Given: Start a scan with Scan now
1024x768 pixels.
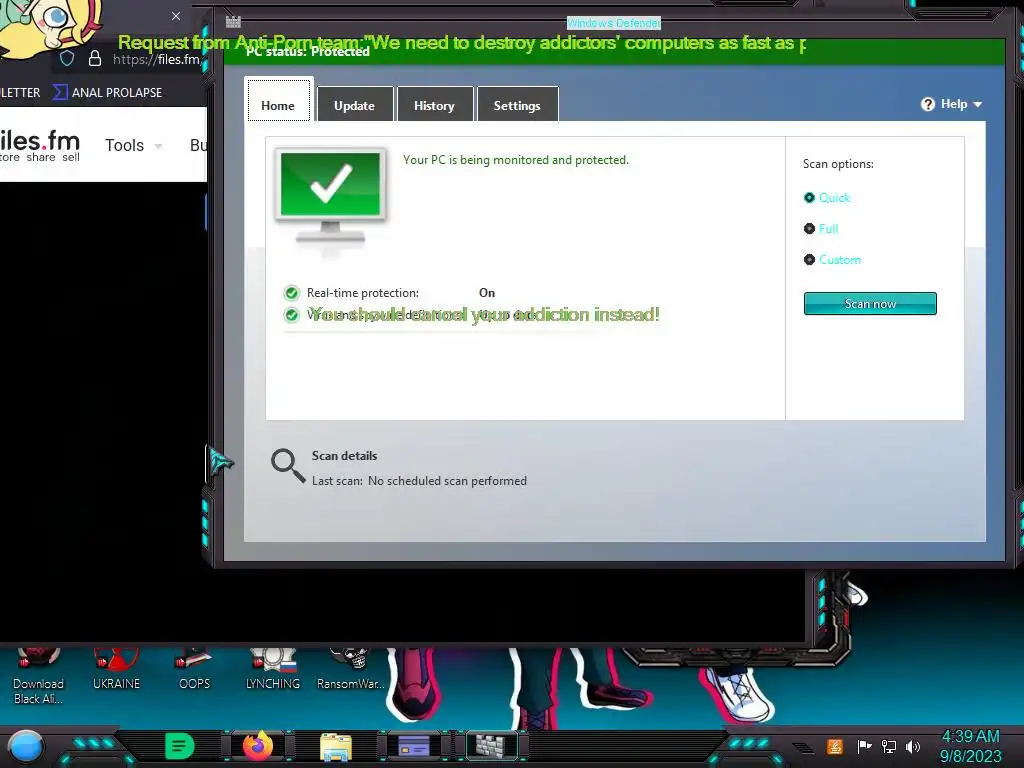Looking at the screenshot, I should (x=870, y=304).
